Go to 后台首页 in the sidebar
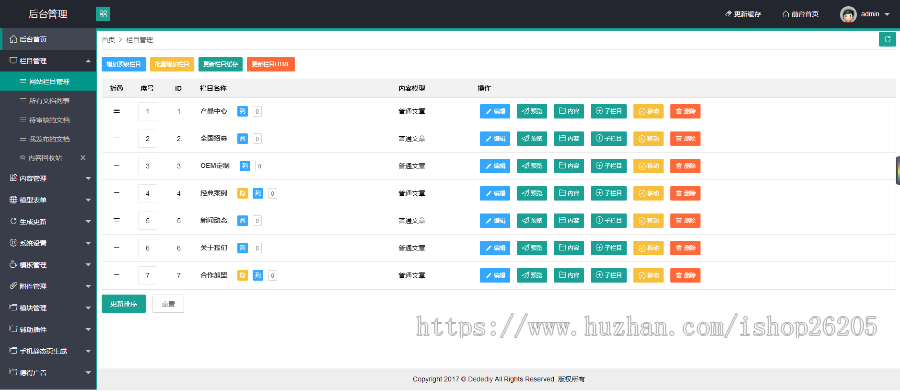 point(48,39)
